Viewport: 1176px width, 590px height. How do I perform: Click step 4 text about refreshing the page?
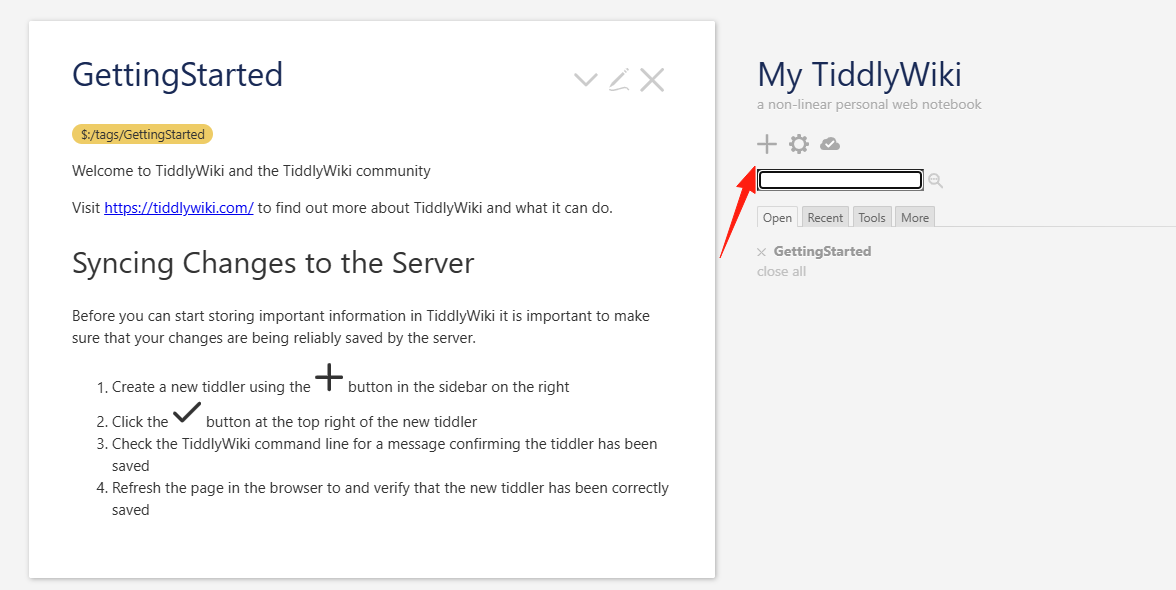(390, 499)
